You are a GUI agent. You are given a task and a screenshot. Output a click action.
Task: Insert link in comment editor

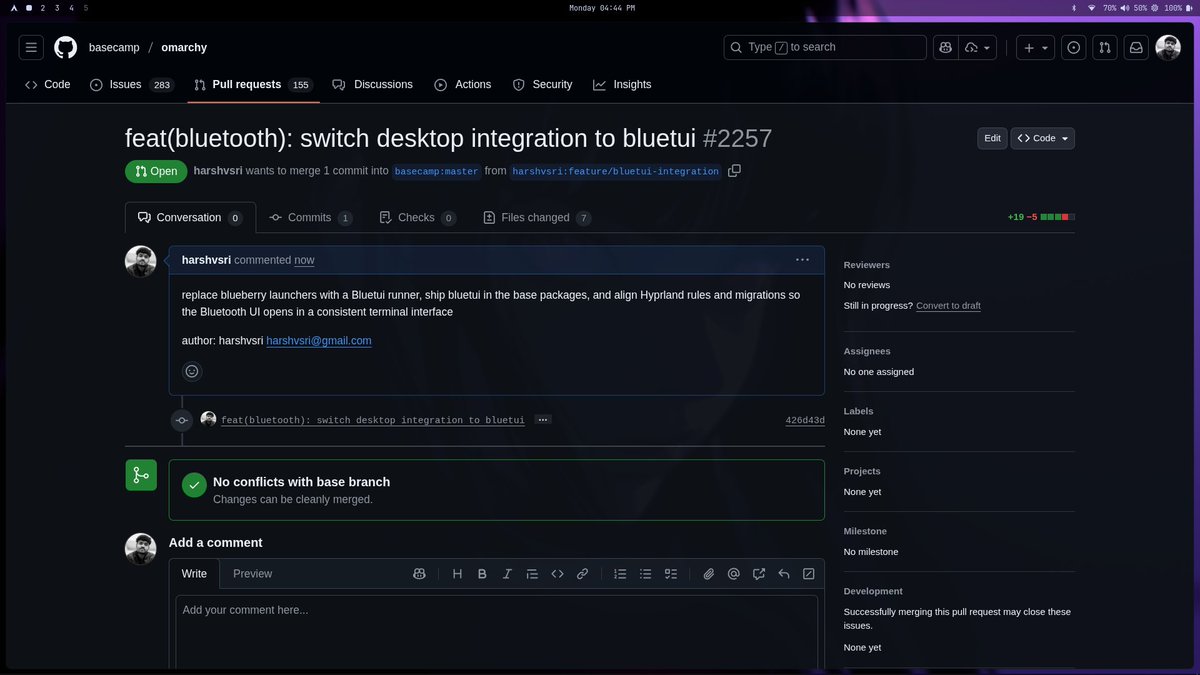coord(582,574)
